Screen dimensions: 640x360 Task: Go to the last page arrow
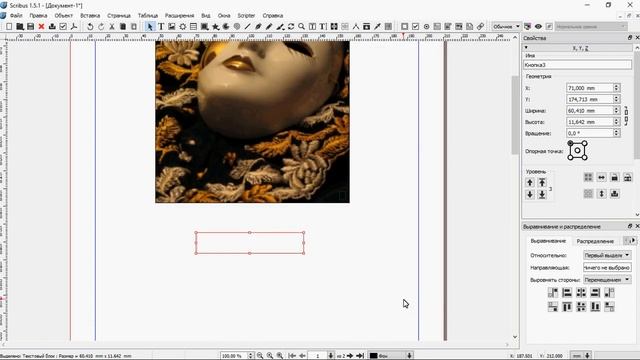pos(360,356)
